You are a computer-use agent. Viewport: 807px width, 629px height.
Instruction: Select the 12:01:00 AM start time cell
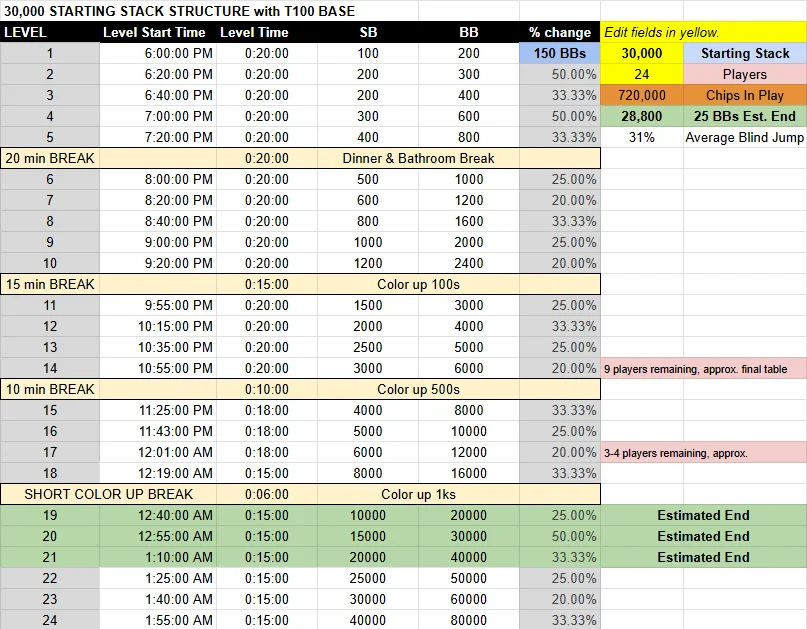click(158, 452)
